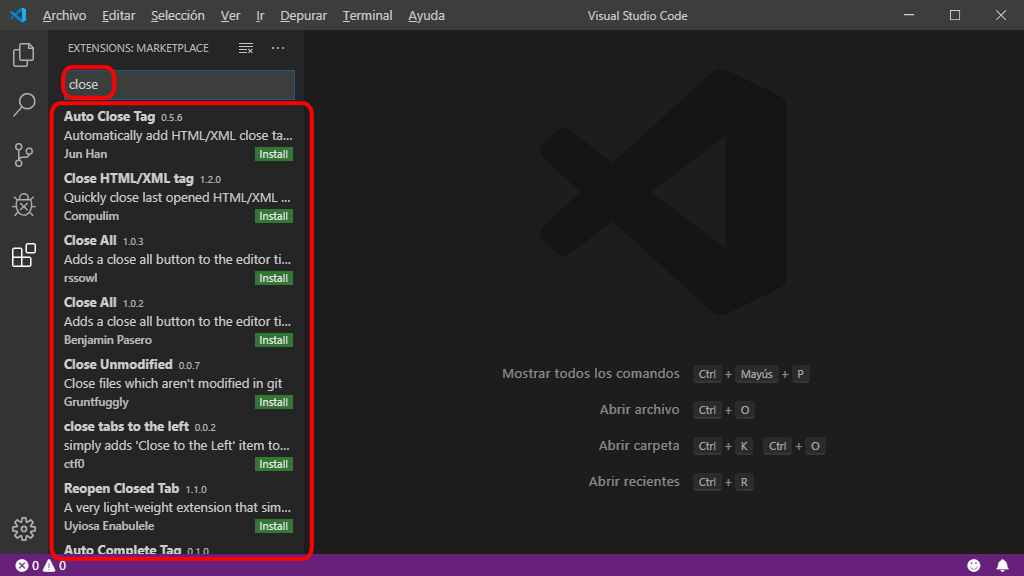Click the VS Code logo icon in title bar
This screenshot has width=1024, height=576.
click(x=18, y=15)
